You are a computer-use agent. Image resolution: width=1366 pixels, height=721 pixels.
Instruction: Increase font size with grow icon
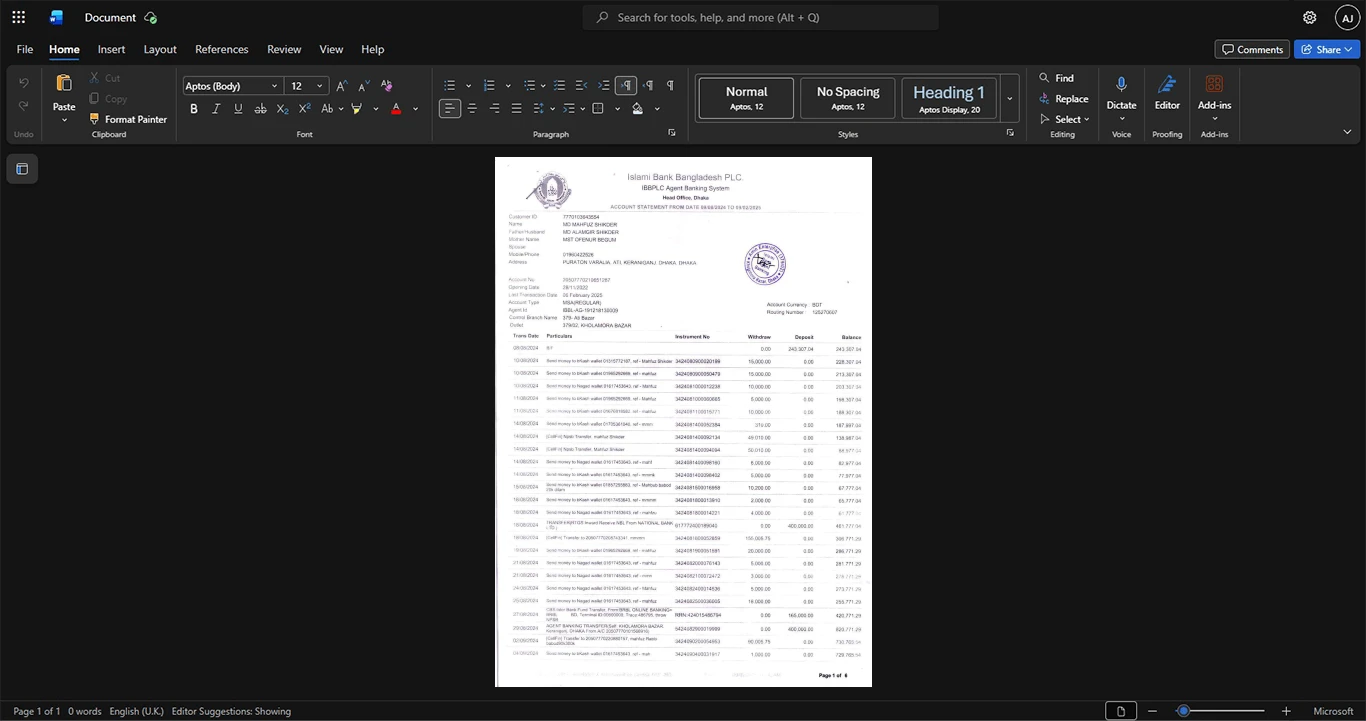pyautogui.click(x=342, y=85)
